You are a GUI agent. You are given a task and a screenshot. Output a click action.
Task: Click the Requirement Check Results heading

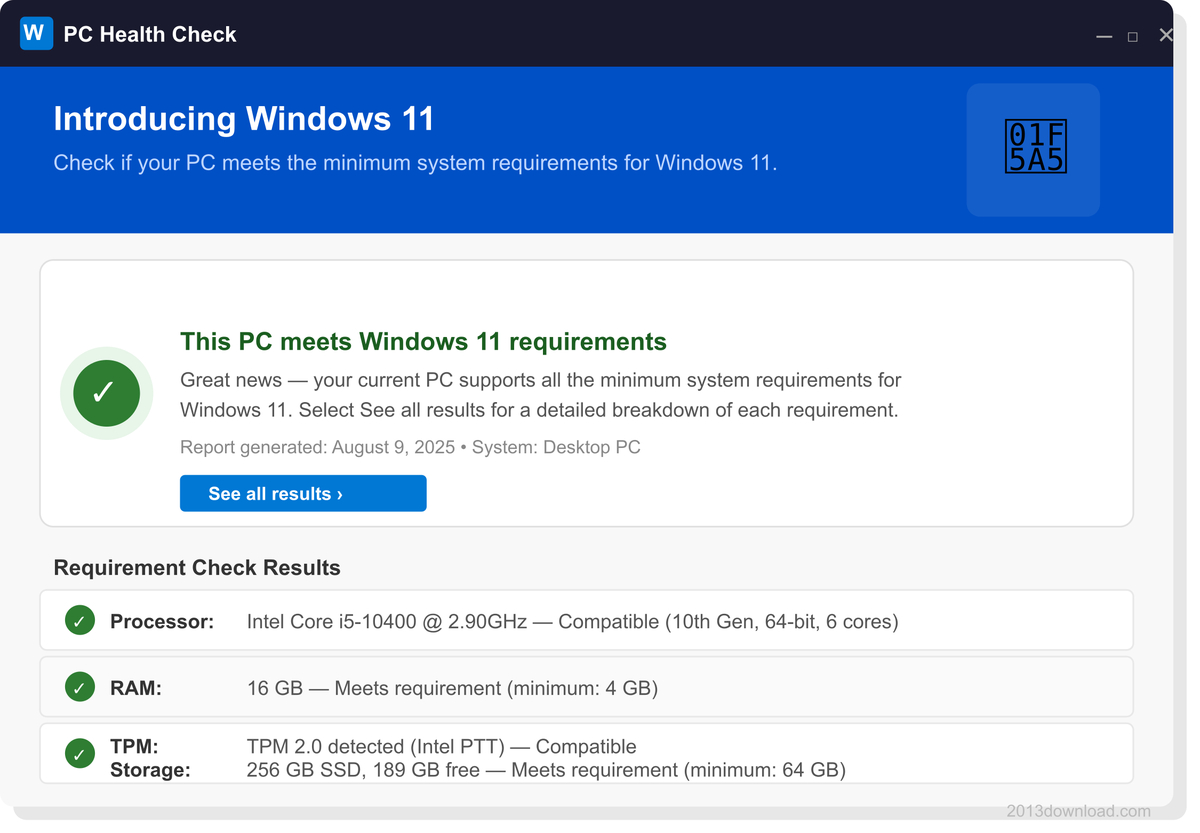pos(197,568)
